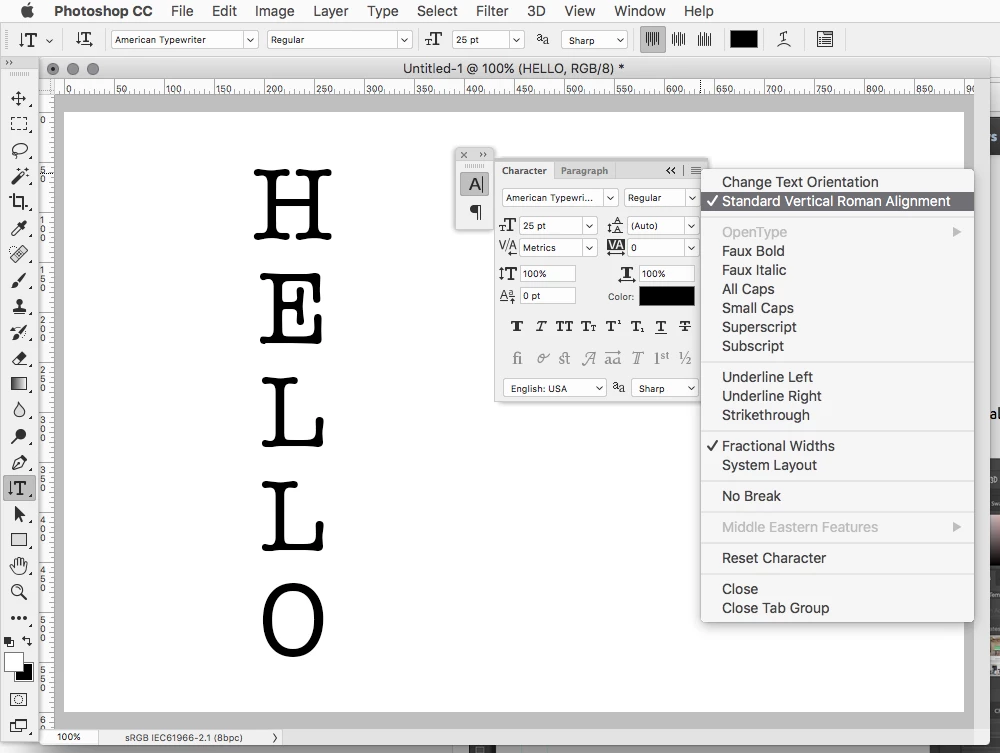Select the History Brush tool
Viewport: 1000px width, 753px height.
click(18, 332)
